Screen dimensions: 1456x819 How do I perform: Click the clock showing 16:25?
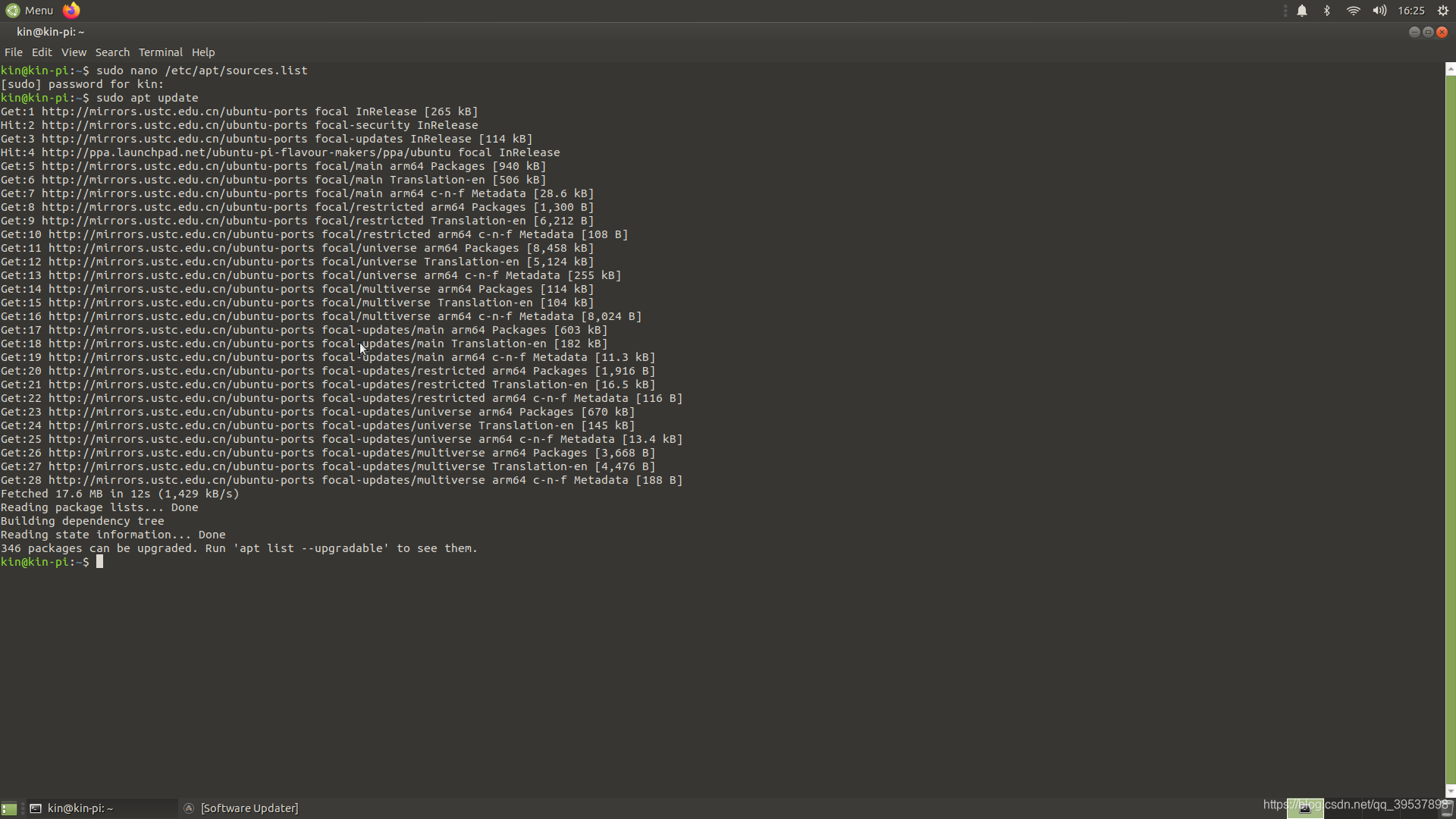click(1411, 11)
